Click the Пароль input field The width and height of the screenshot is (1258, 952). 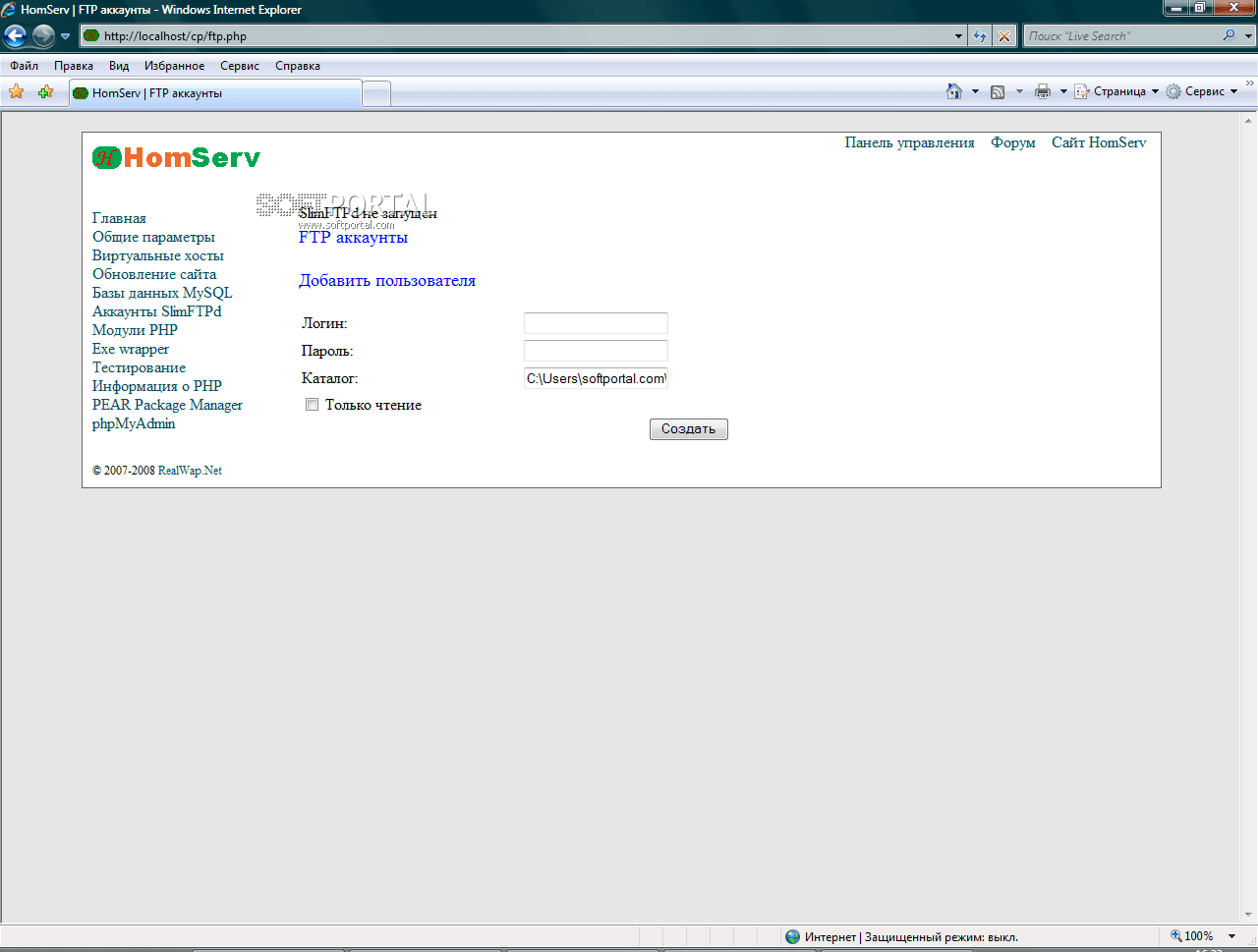pyautogui.click(x=596, y=351)
